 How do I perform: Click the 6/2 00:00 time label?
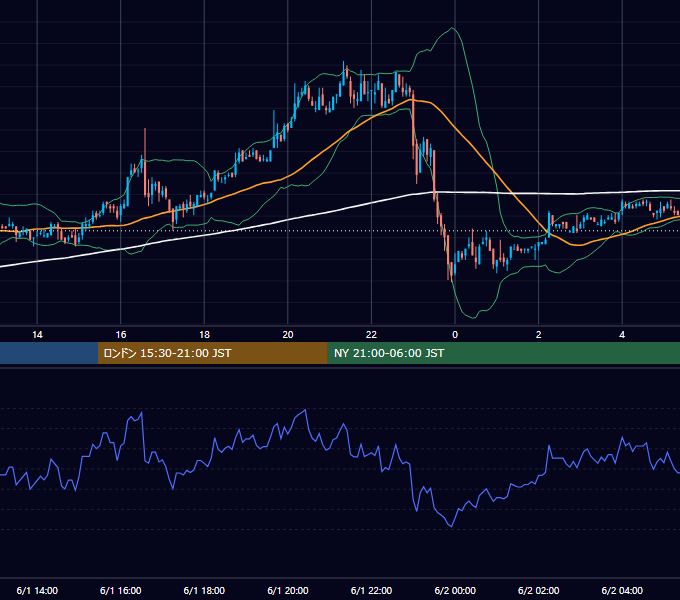(455, 590)
